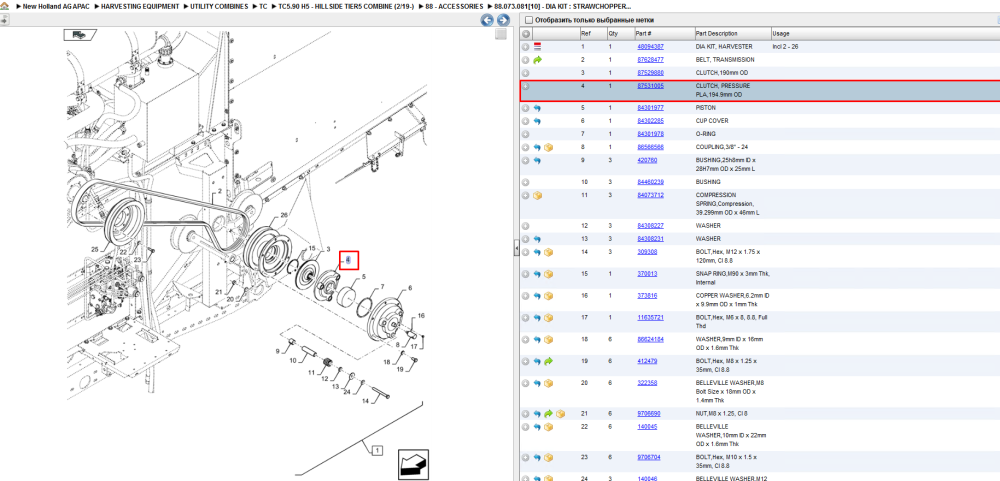
Task: Select callout 14 near the long bolt
Action: [x=365, y=401]
